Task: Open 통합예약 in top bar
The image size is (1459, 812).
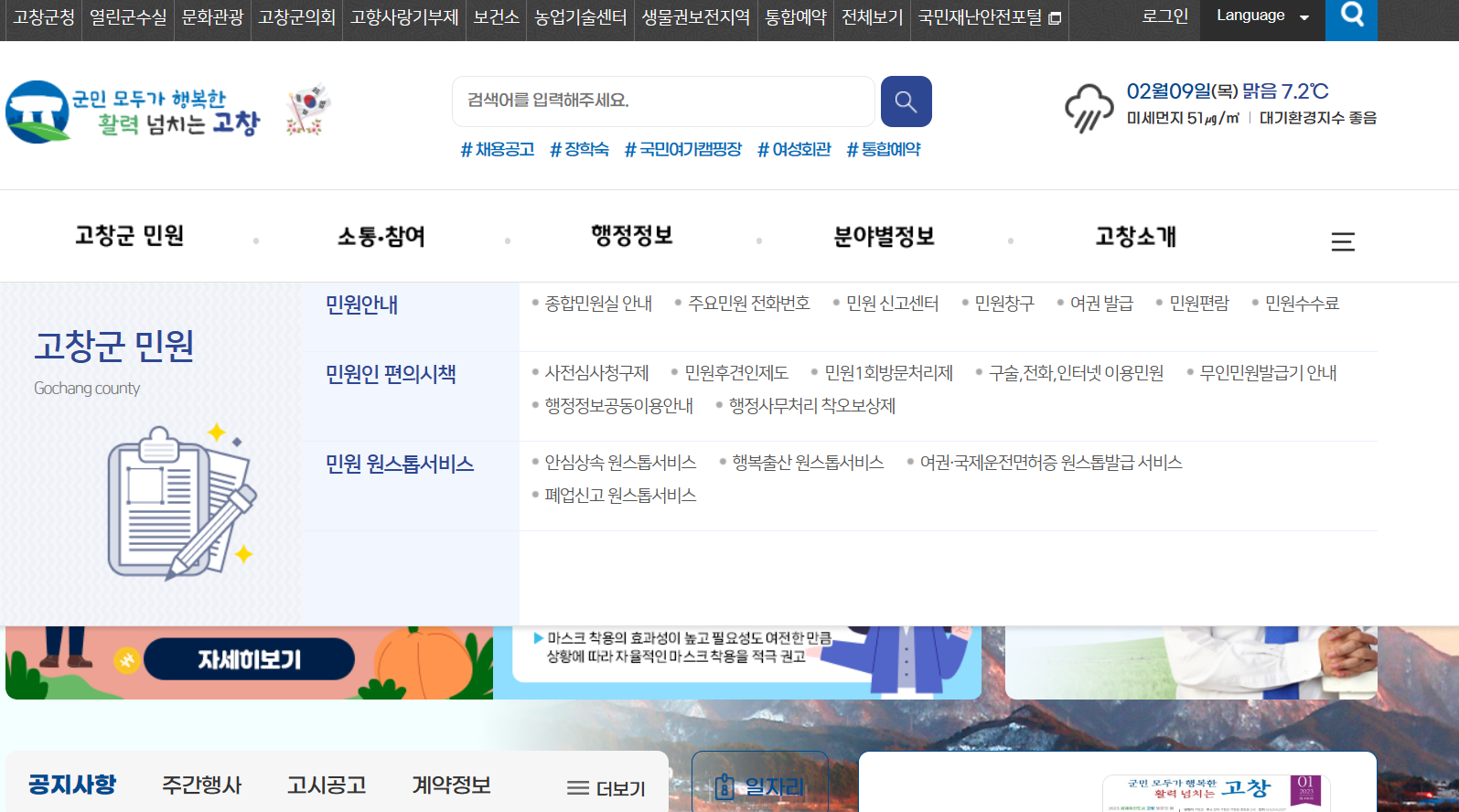Action: click(x=796, y=17)
